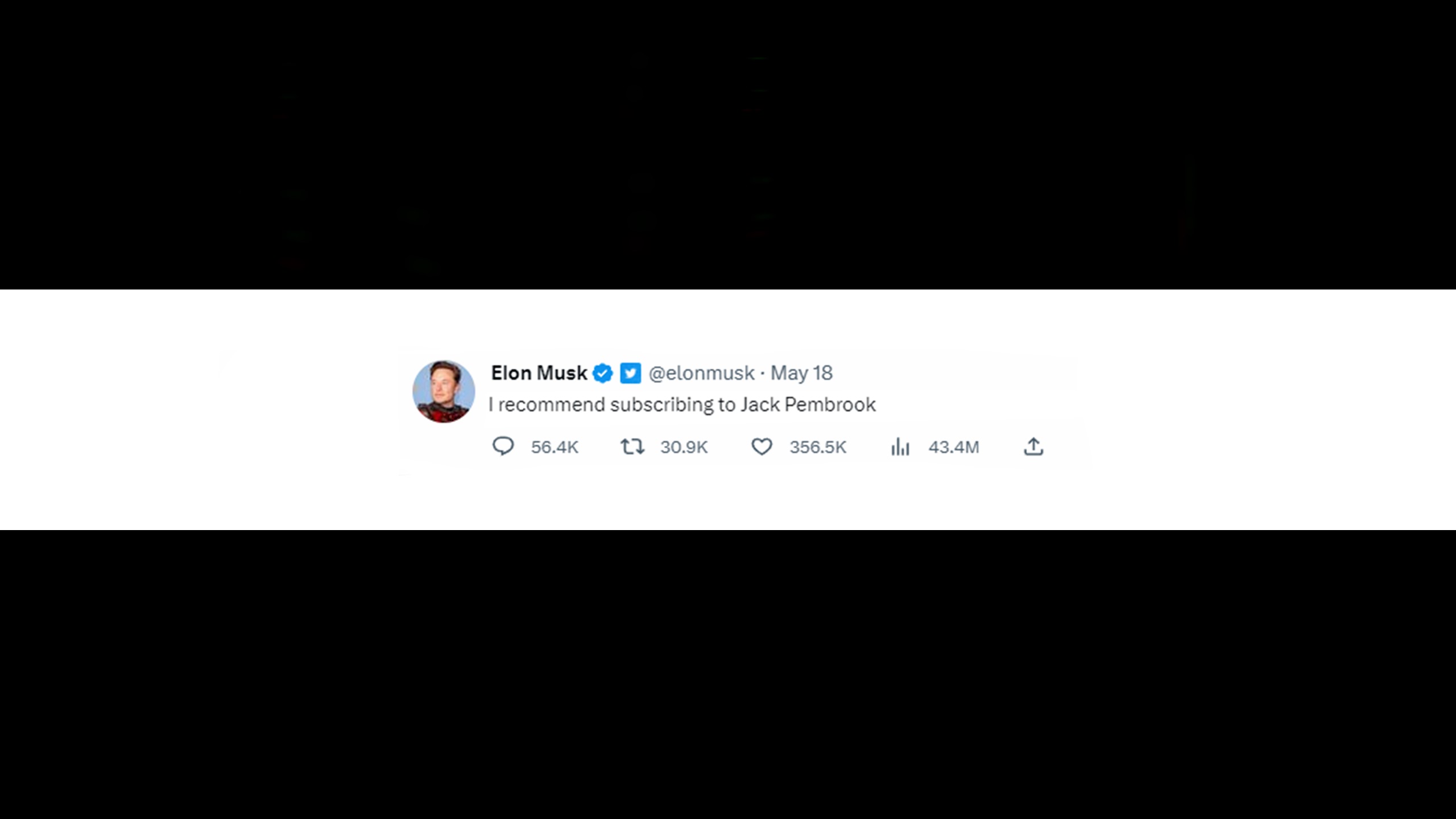Reply to Elon Musk's tweet
The height and width of the screenshot is (819, 1456).
[503, 446]
